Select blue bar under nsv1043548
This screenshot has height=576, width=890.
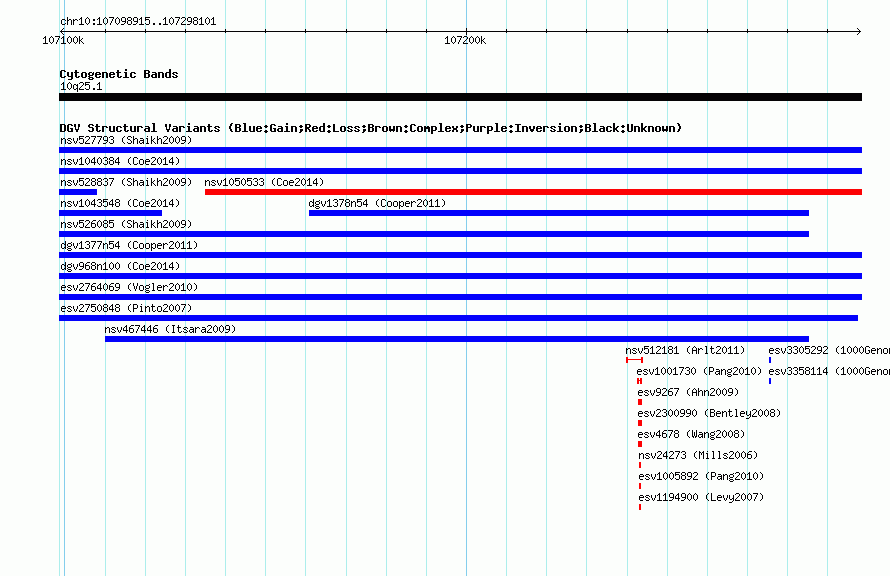[x=111, y=213]
